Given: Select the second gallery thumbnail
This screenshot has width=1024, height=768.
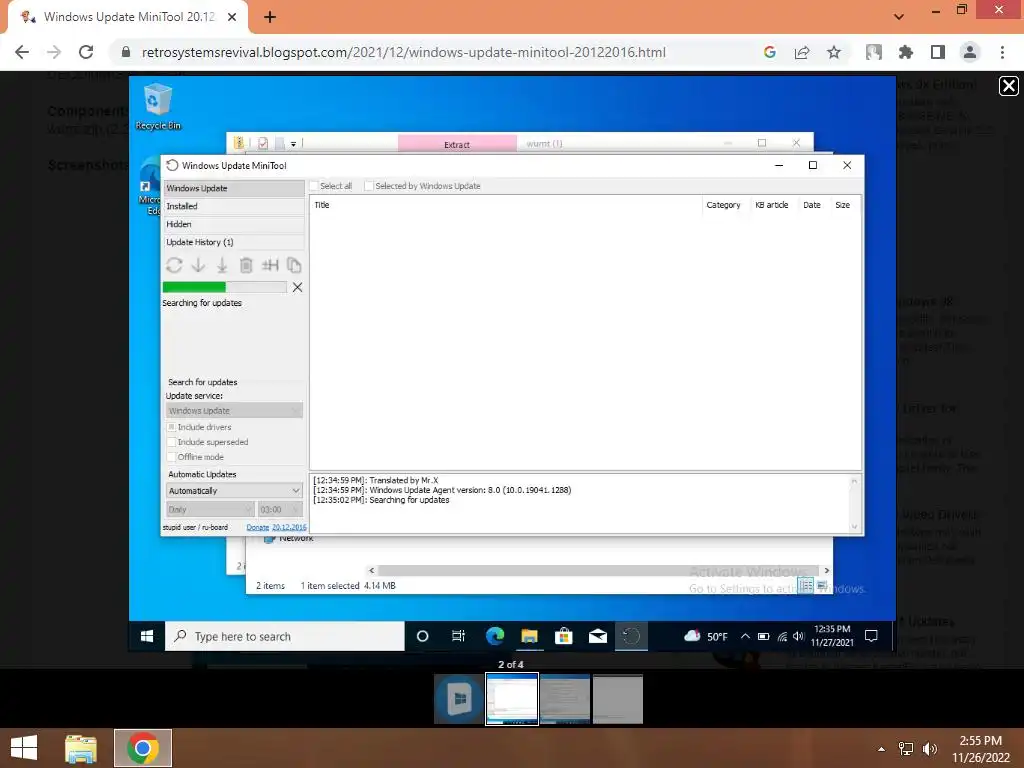Looking at the screenshot, I should tap(512, 699).
